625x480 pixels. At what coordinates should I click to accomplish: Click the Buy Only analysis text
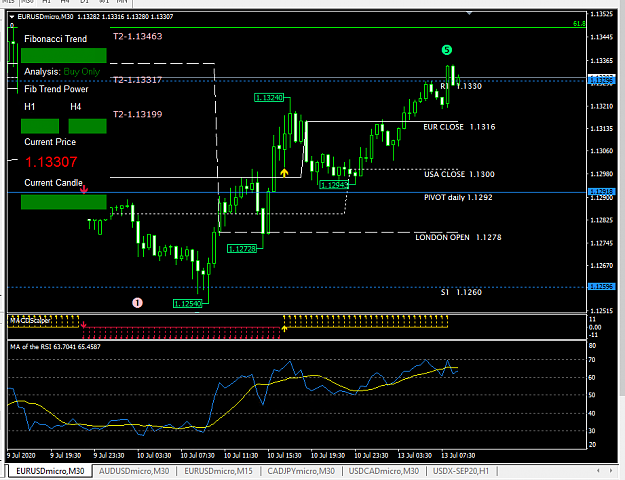coord(82,72)
